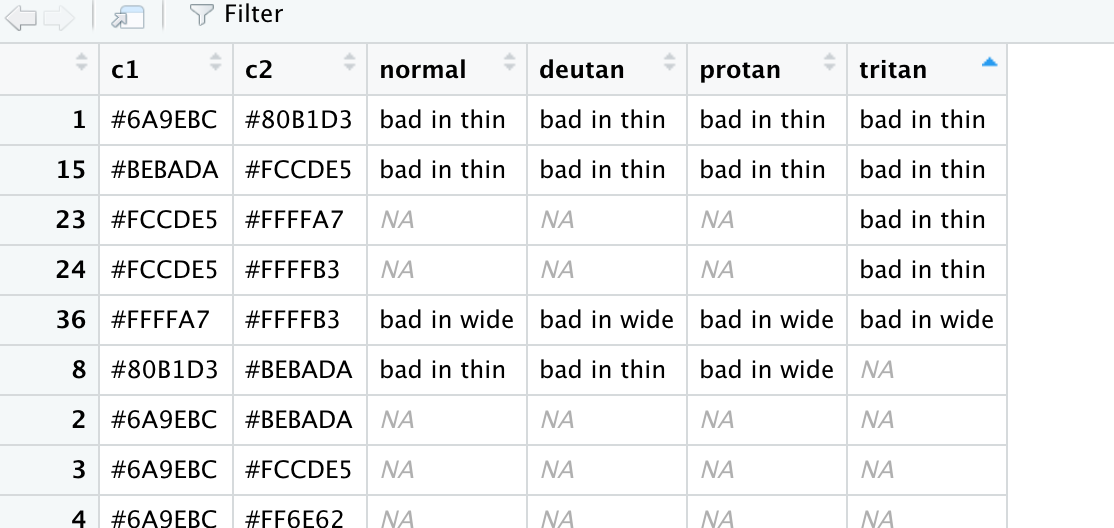The width and height of the screenshot is (1114, 528).
Task: Click sort arrows on c1 column
Action: pyautogui.click(x=215, y=63)
